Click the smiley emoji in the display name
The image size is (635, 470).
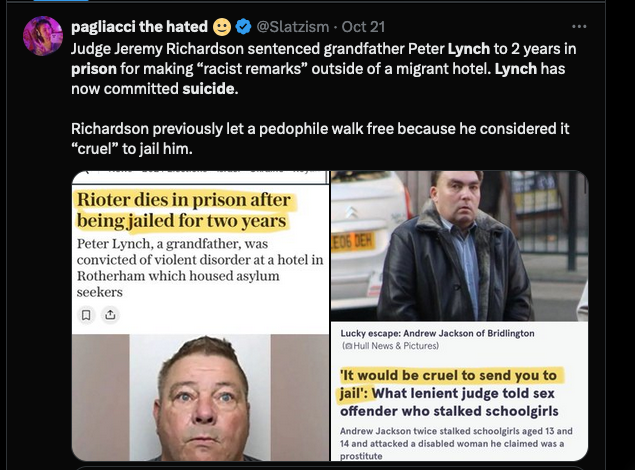coord(222,27)
